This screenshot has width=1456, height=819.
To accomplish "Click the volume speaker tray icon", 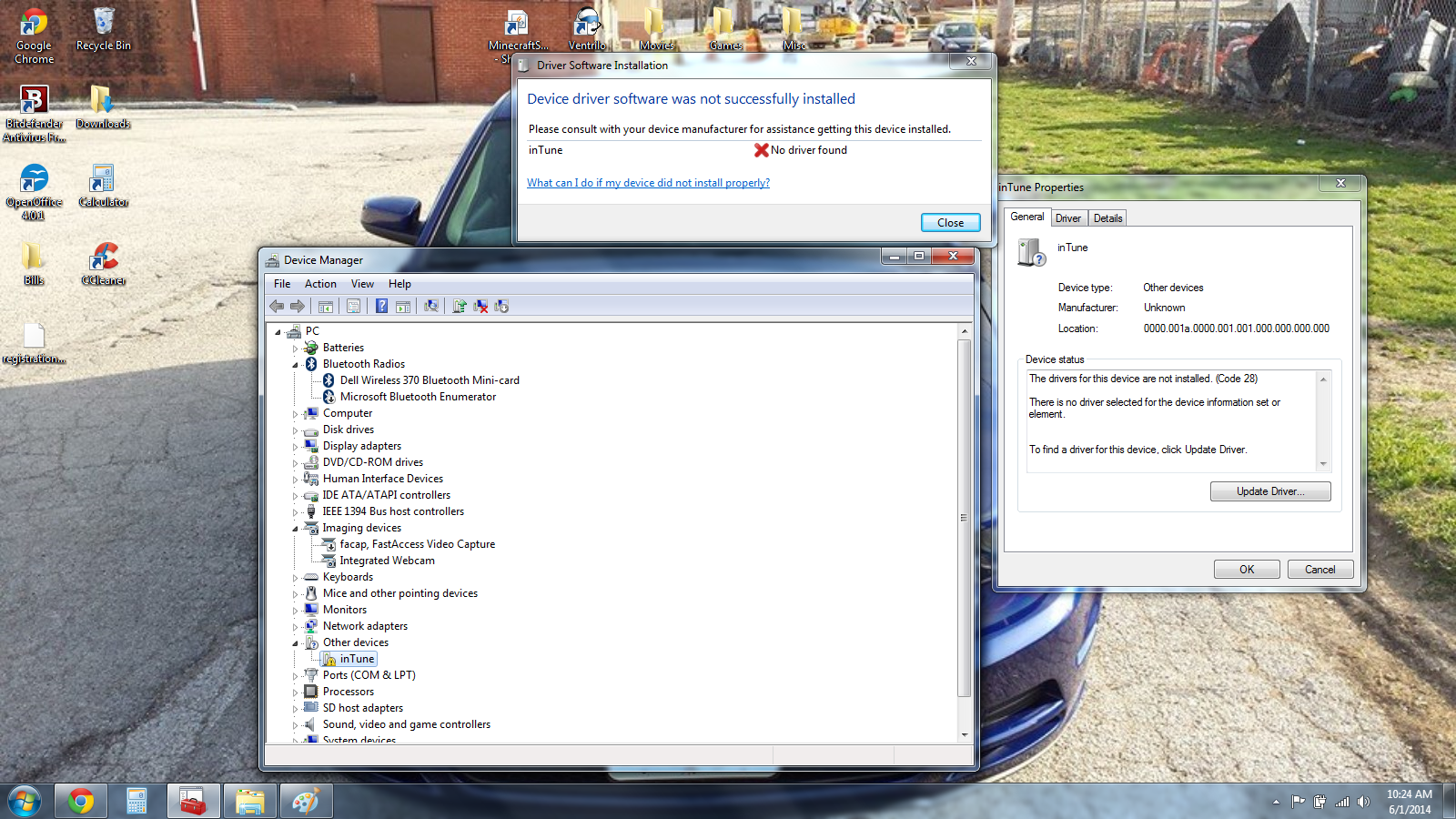I will click(1363, 802).
